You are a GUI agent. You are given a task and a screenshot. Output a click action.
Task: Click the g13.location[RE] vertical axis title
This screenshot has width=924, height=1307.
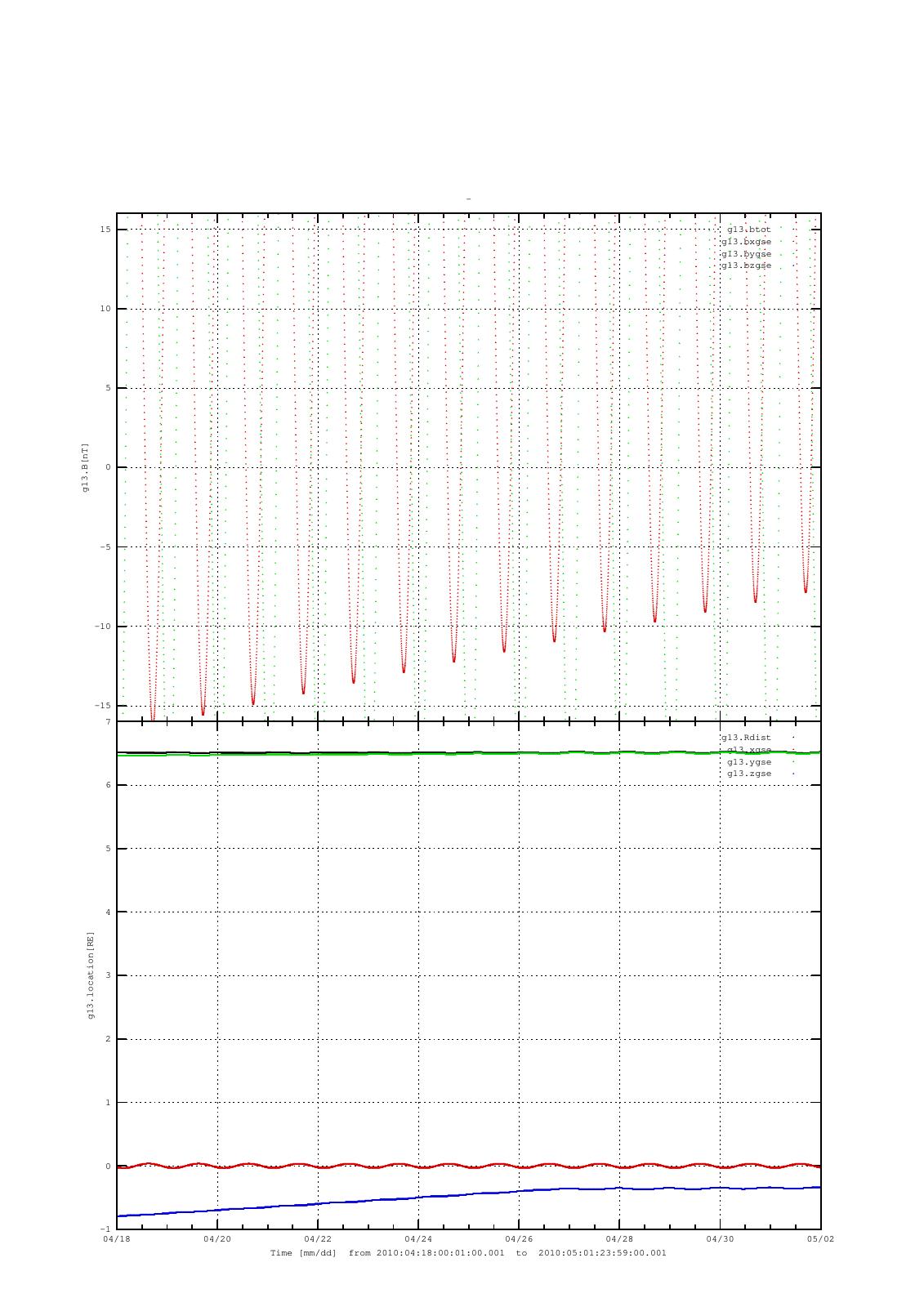click(x=91, y=975)
